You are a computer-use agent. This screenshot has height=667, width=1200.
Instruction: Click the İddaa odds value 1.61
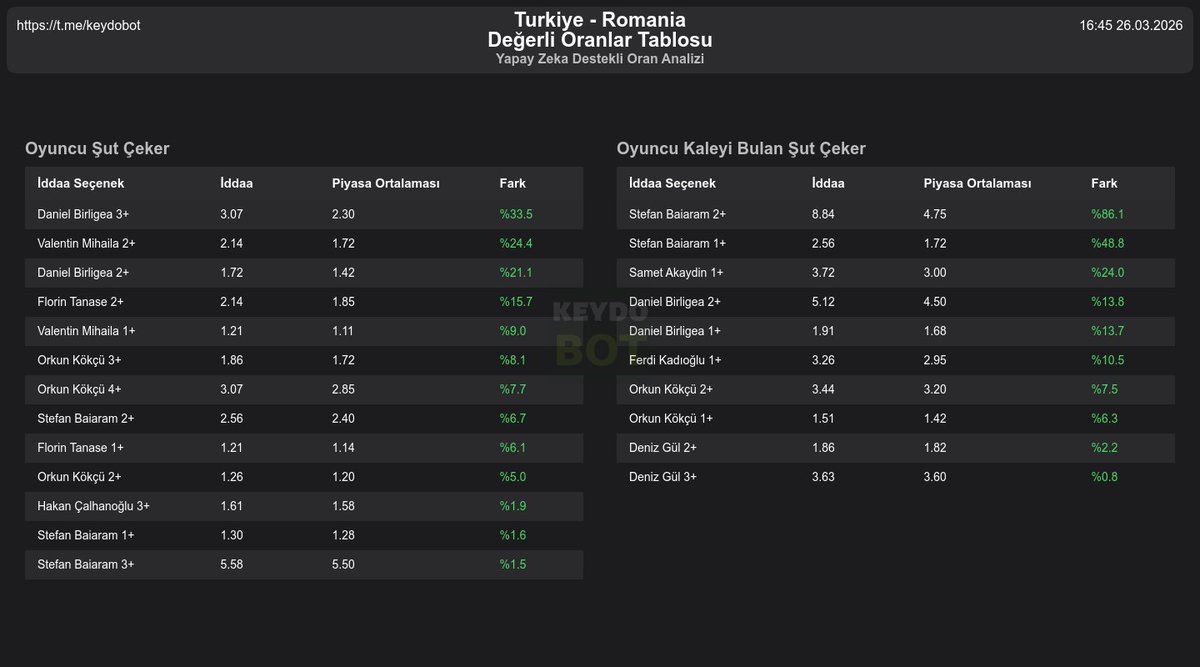click(x=232, y=506)
